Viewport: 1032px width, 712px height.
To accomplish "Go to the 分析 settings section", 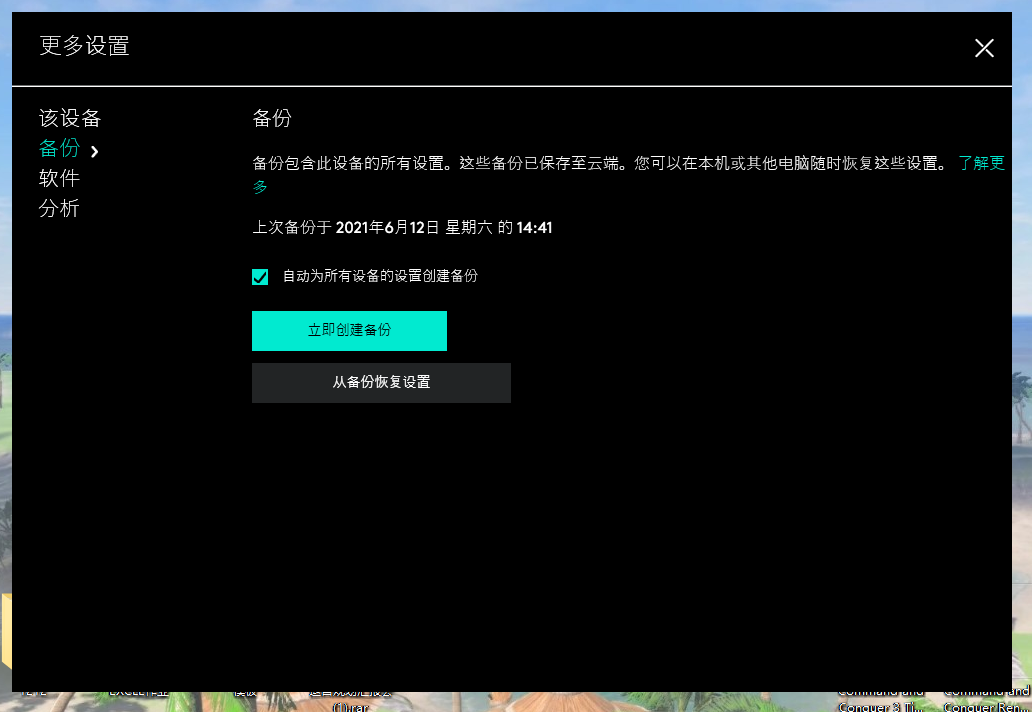I will click(59, 209).
